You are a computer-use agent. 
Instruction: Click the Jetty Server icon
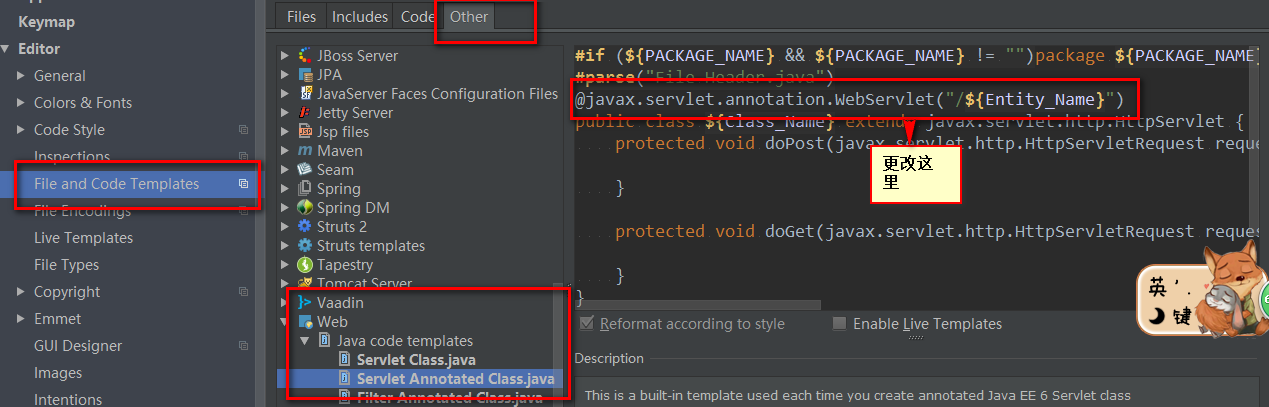pyautogui.click(x=305, y=113)
